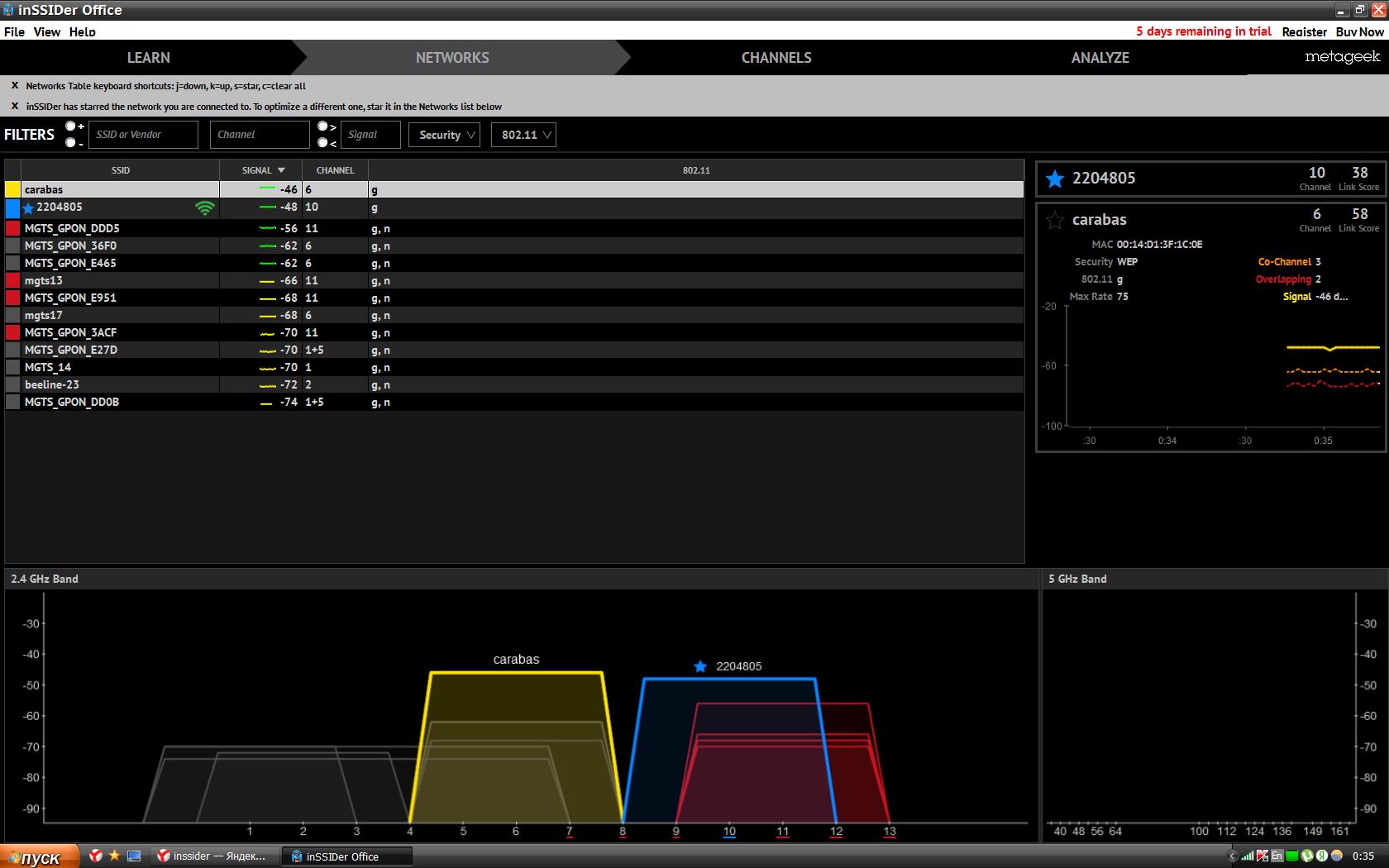This screenshot has height=868, width=1389.
Task: Open uTorrent from the system tray
Action: [1307, 856]
